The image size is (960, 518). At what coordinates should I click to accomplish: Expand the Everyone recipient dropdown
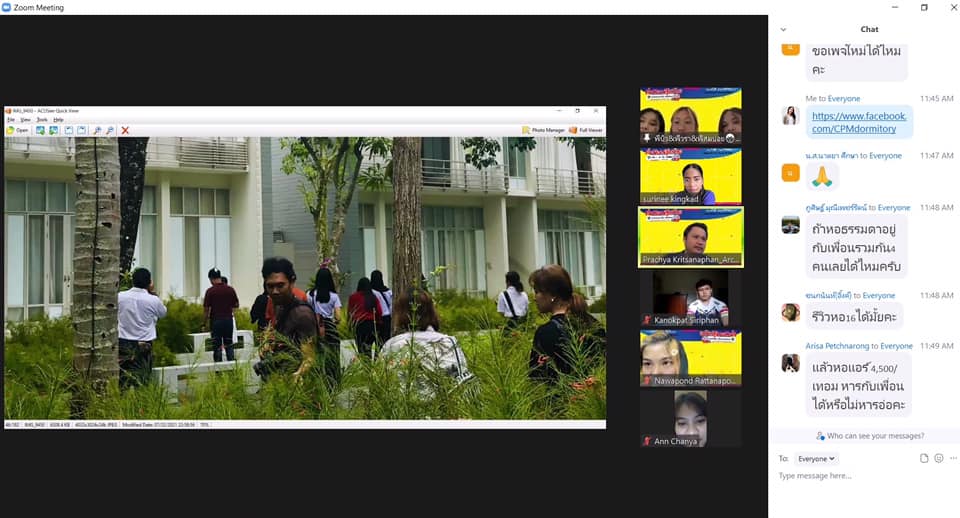[x=816, y=458]
